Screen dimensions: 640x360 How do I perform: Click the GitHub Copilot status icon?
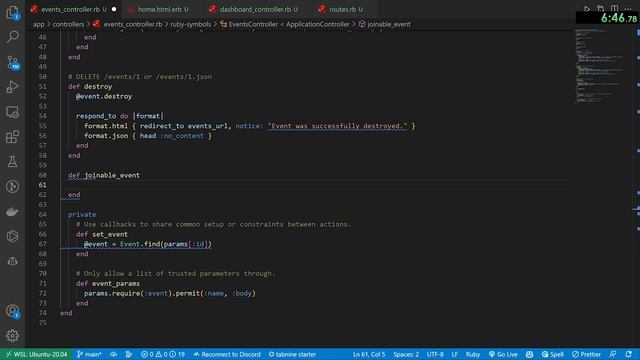(x=529, y=354)
